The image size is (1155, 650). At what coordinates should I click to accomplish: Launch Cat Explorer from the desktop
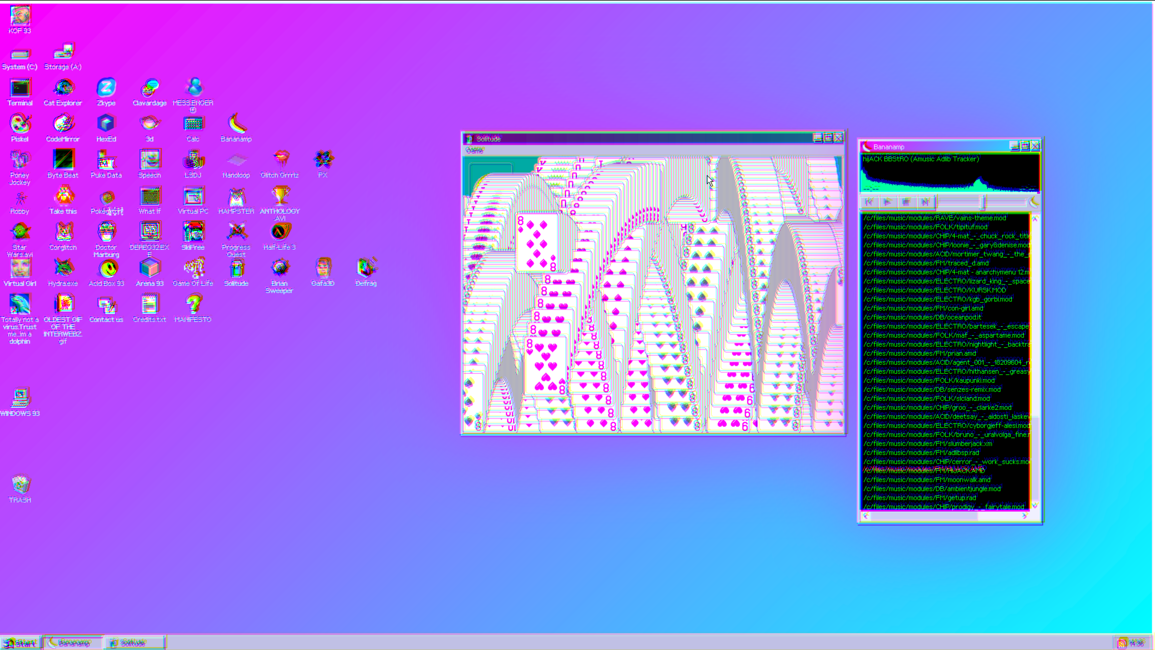[63, 90]
